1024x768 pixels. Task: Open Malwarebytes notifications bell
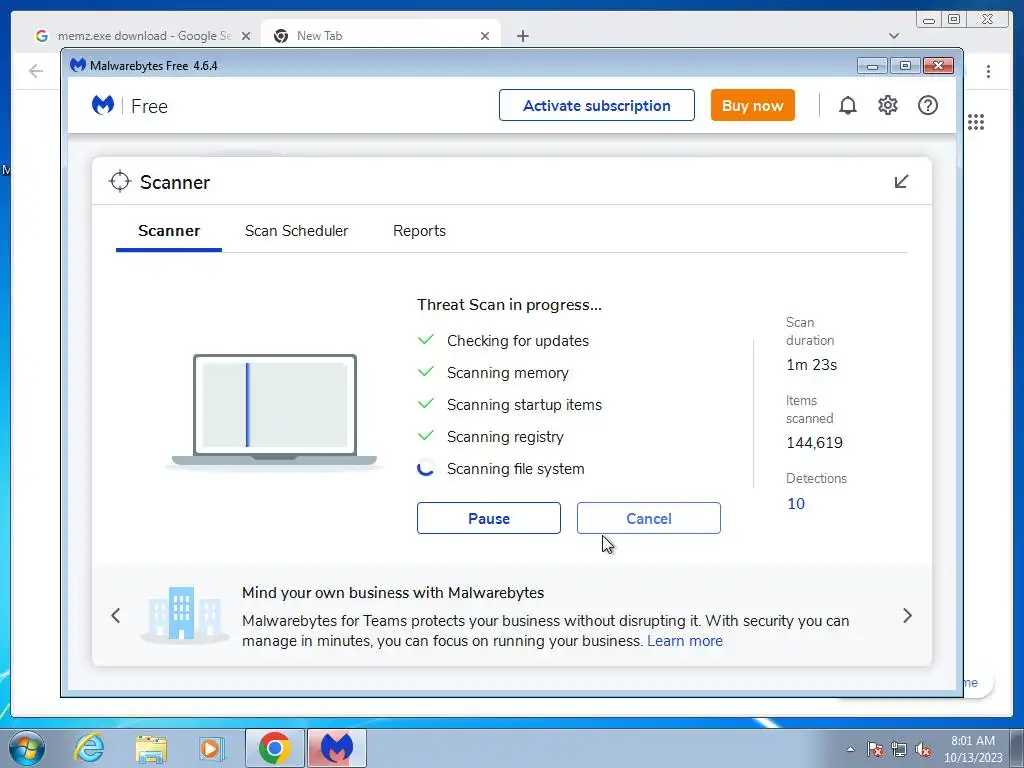click(x=848, y=105)
